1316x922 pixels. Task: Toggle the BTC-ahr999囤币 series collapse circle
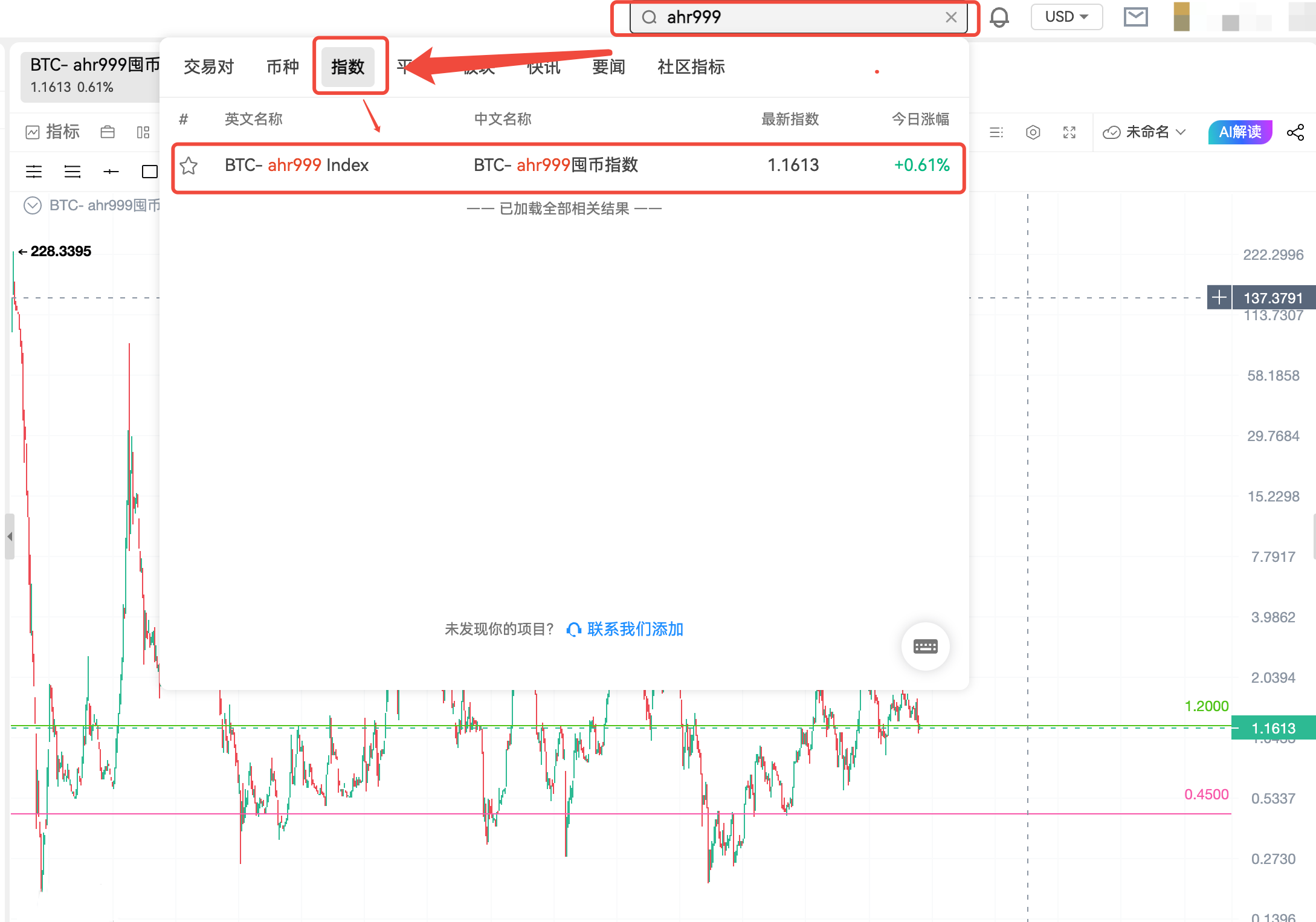(32, 205)
